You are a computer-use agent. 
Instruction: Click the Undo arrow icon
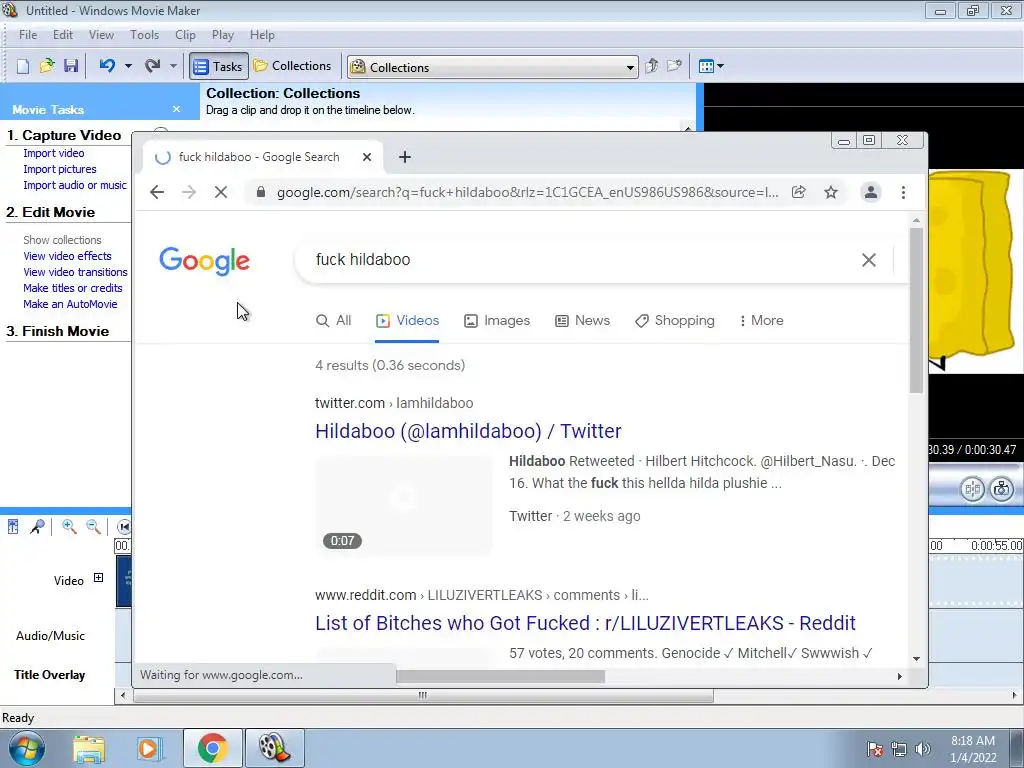tap(107, 66)
